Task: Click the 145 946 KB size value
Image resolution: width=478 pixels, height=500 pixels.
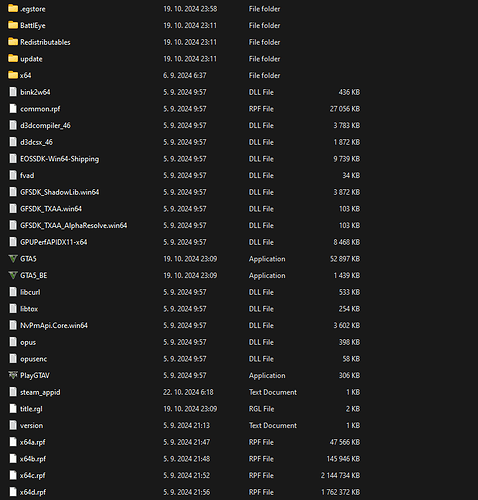Action: click(343, 459)
